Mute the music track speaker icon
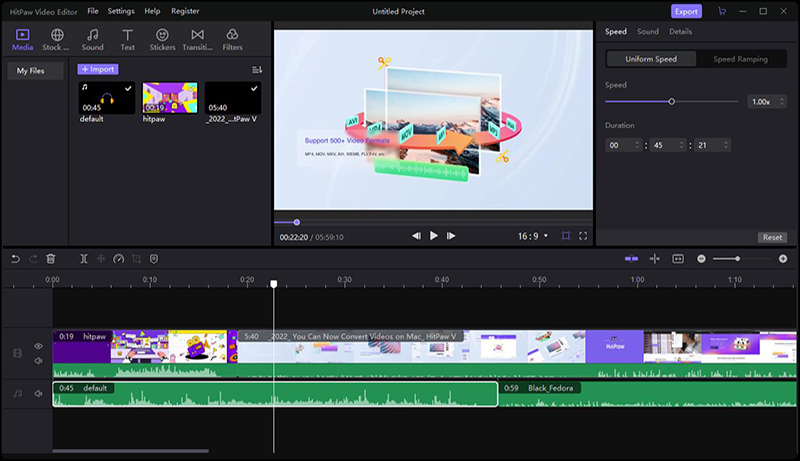The height and width of the screenshot is (461, 800). tap(38, 394)
